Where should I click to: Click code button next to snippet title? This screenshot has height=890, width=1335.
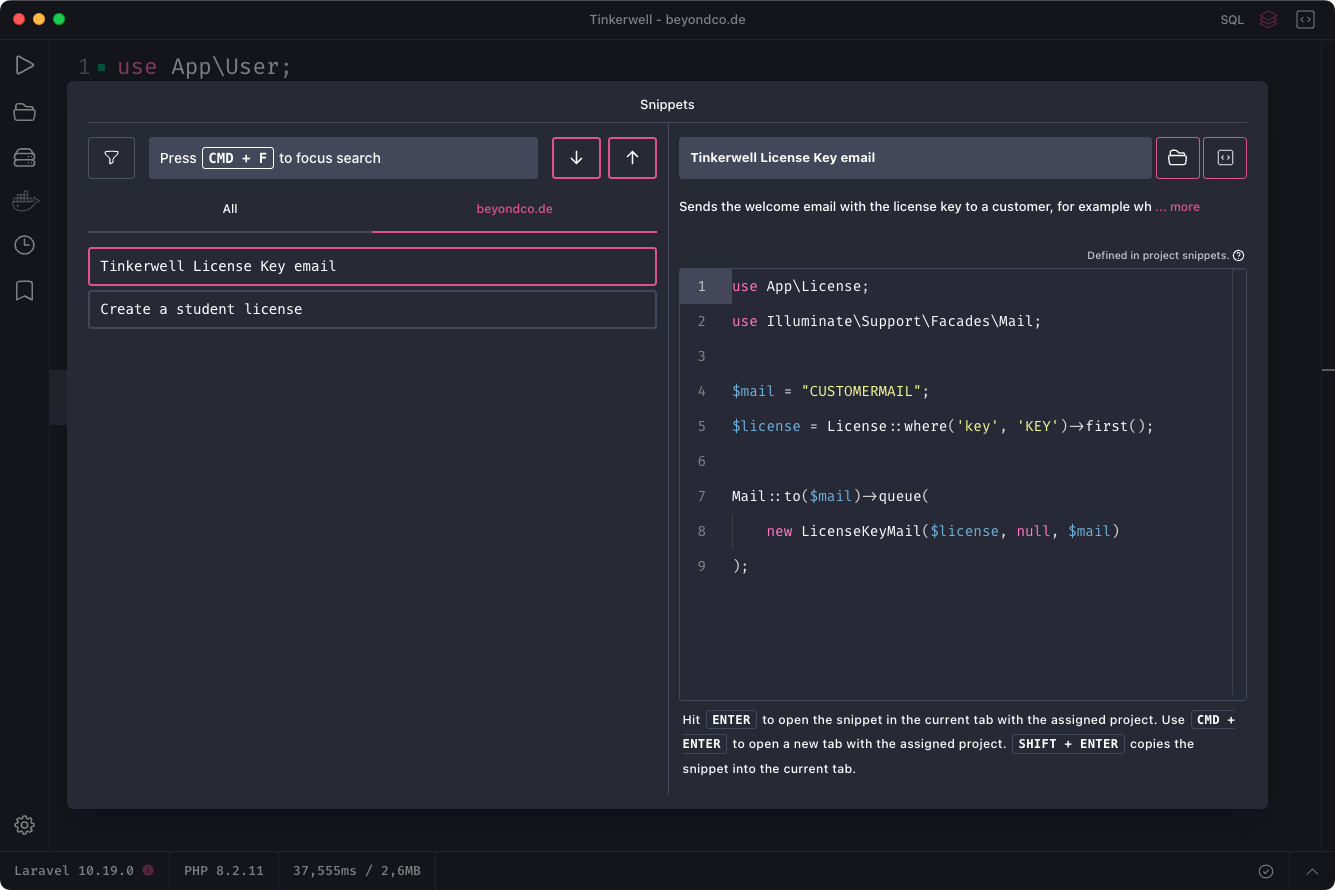1225,158
